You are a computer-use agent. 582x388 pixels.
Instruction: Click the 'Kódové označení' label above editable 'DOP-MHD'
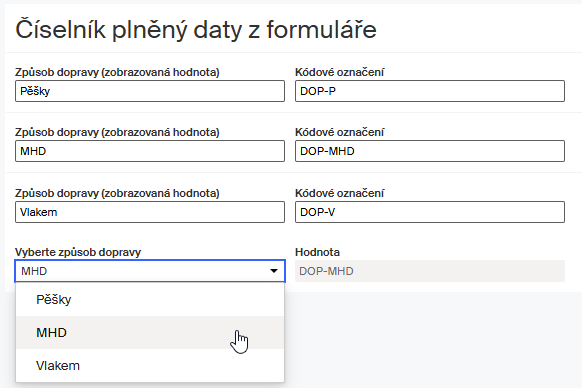point(340,132)
